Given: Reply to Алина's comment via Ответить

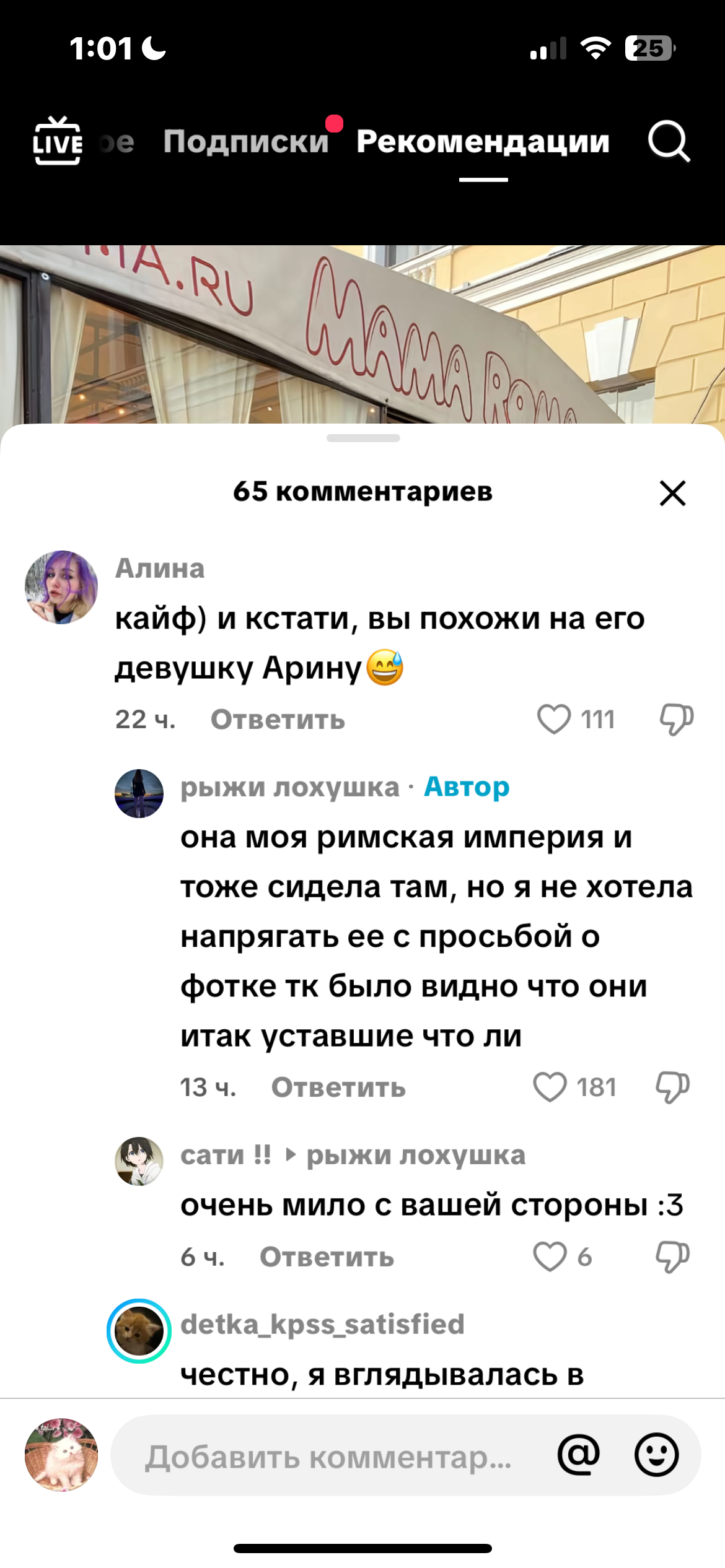Looking at the screenshot, I should point(278,720).
